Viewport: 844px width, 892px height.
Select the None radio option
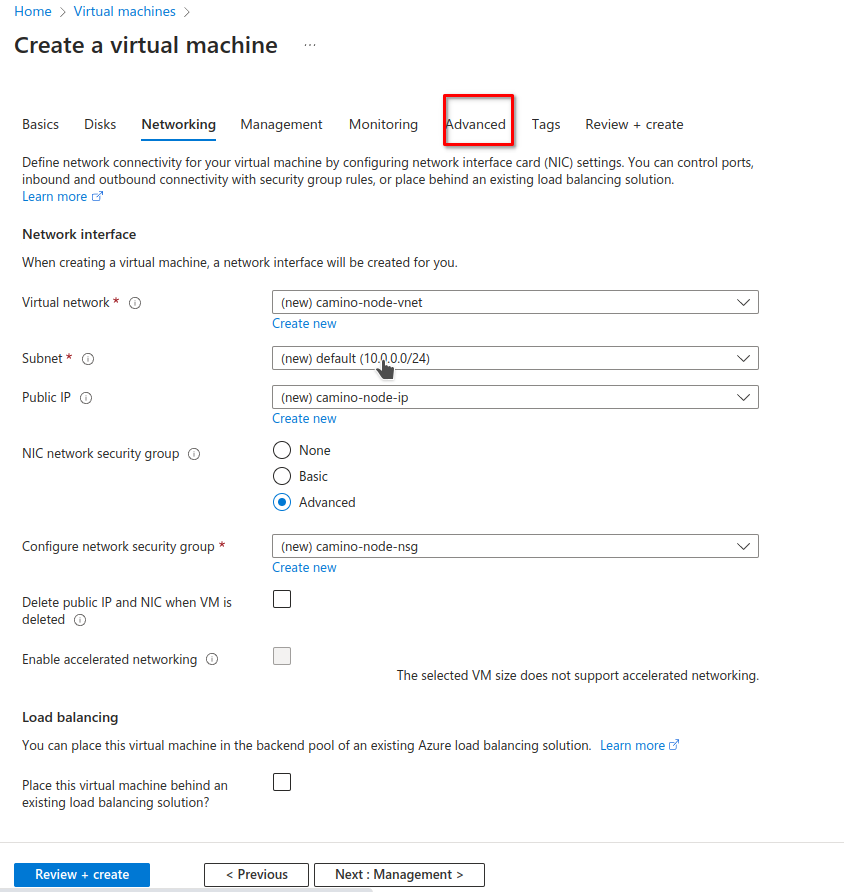(x=282, y=451)
